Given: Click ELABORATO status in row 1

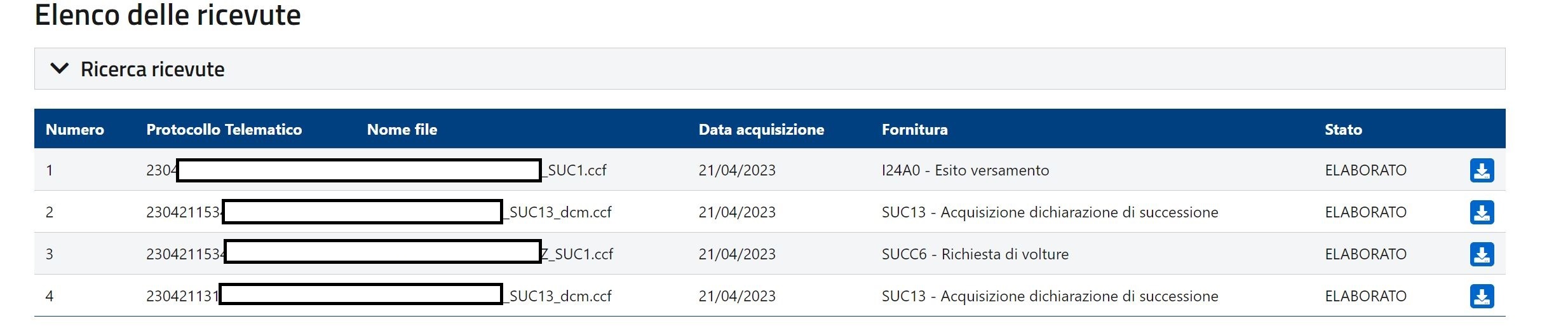Looking at the screenshot, I should (1366, 170).
